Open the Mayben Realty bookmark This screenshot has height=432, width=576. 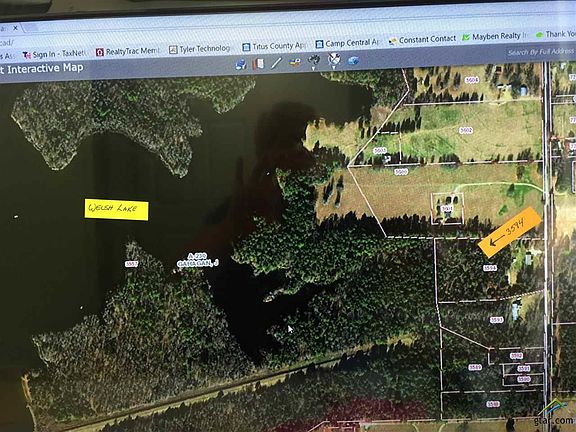[495, 37]
